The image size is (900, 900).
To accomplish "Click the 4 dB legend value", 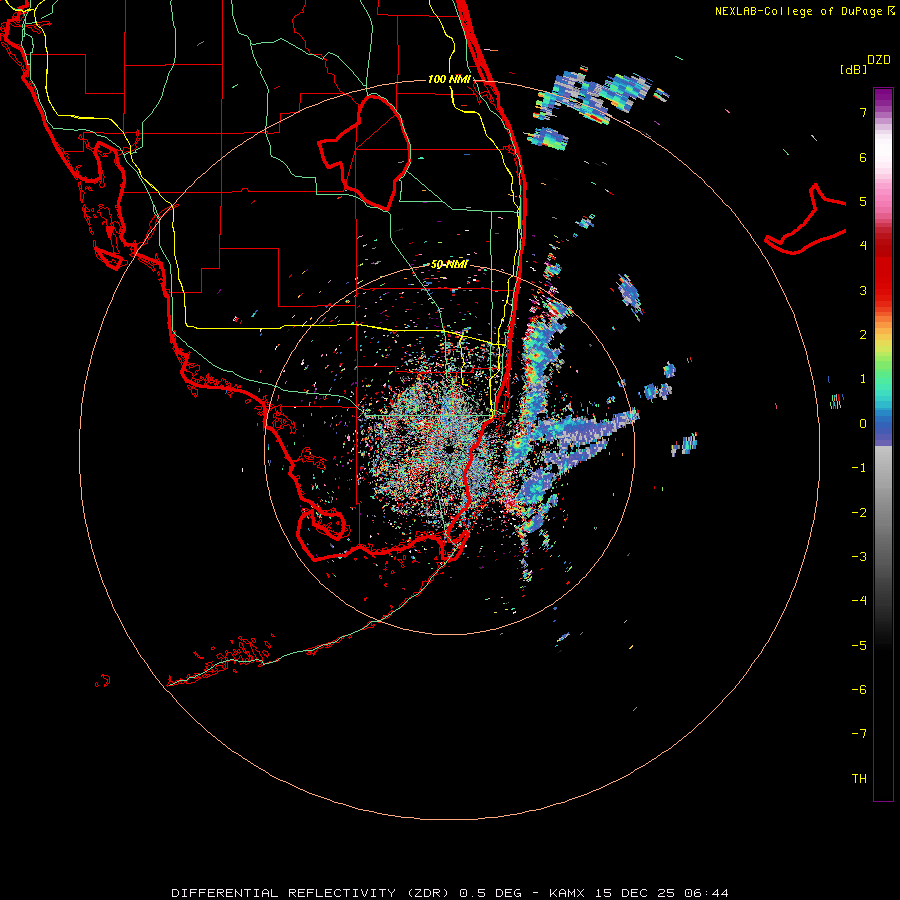I will coord(863,246).
